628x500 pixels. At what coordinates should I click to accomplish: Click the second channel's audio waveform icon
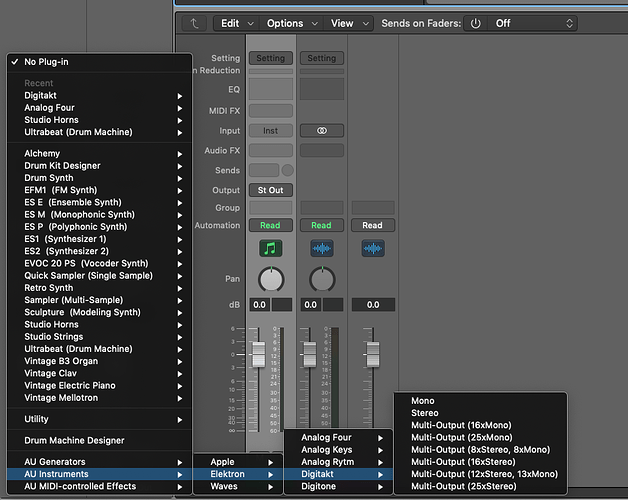coord(322,248)
